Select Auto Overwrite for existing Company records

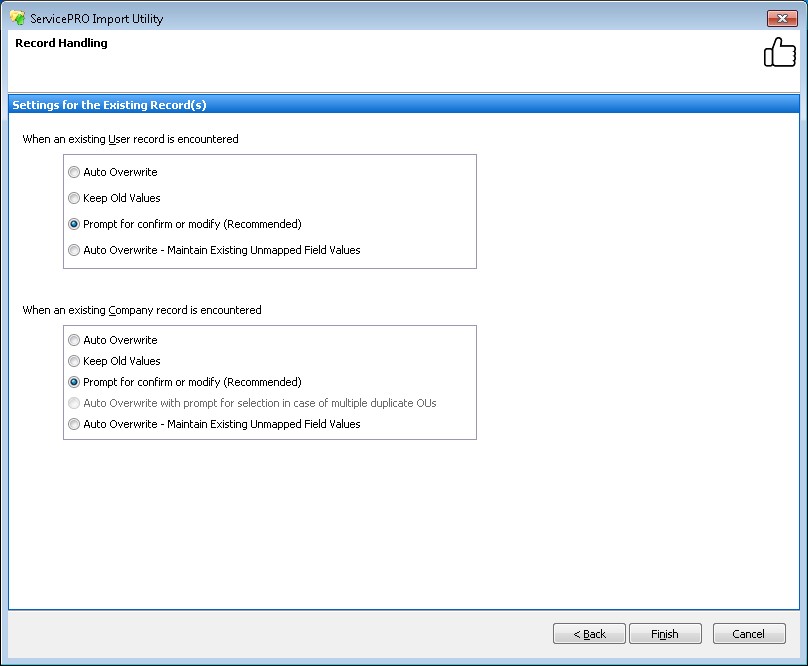(73, 339)
